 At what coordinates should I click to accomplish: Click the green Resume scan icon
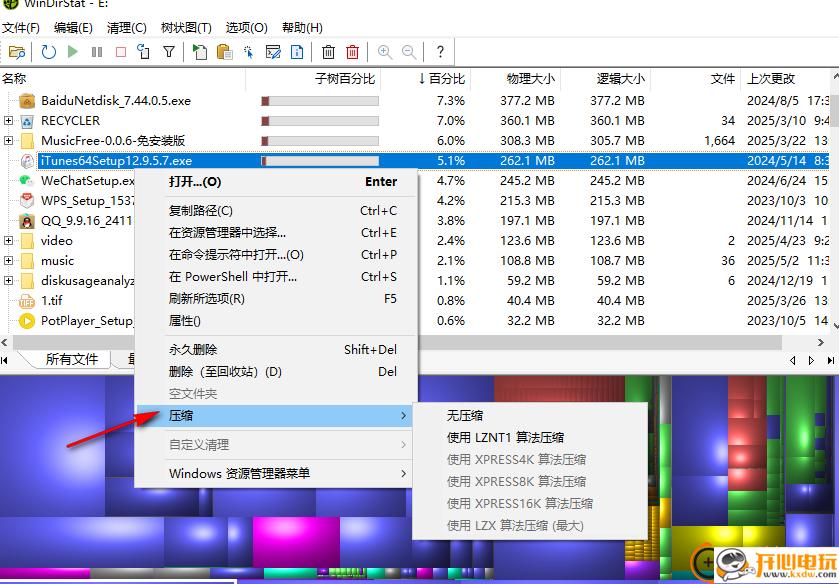pyautogui.click(x=71, y=52)
